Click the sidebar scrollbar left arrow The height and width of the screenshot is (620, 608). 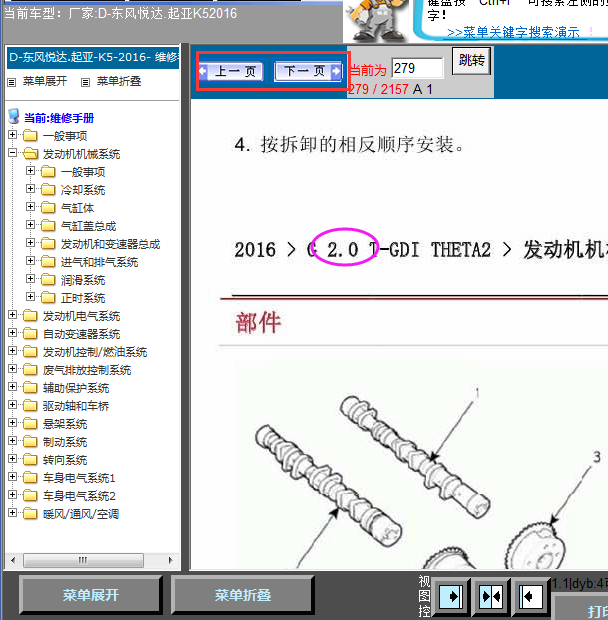(13, 560)
